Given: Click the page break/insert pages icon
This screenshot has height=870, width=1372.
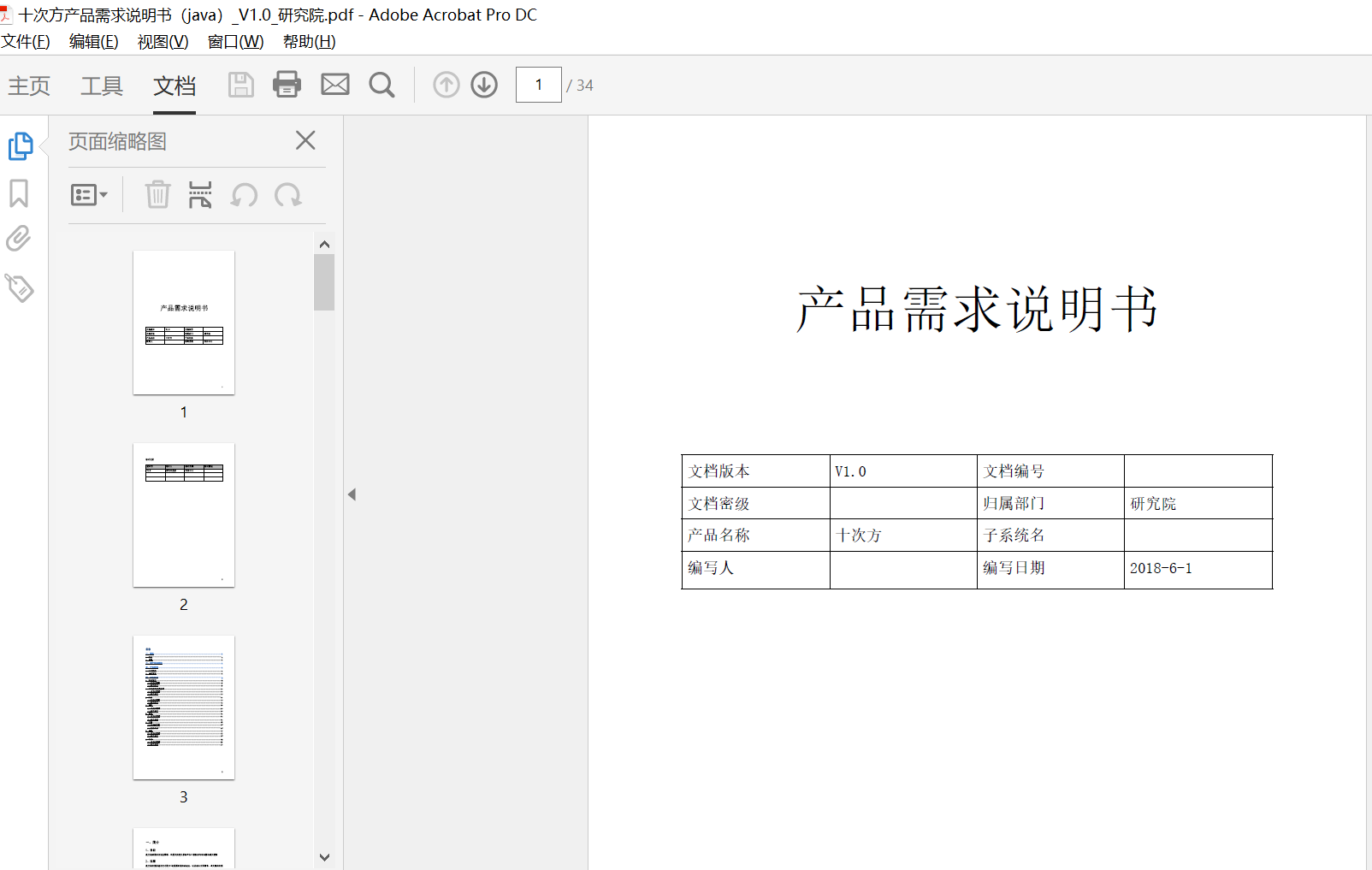Looking at the screenshot, I should 200,195.
